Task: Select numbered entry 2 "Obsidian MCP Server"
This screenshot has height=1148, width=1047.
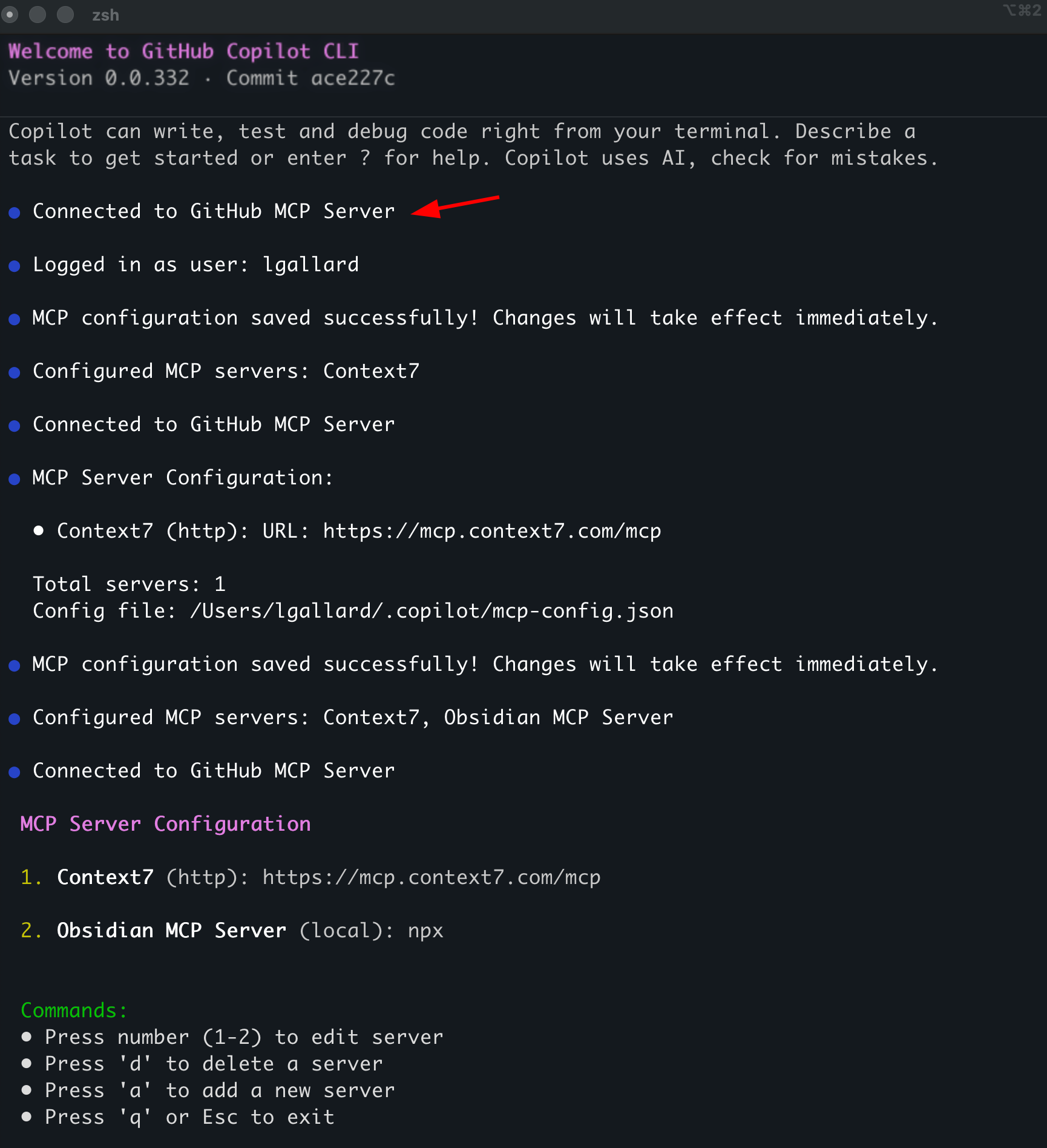Action: point(171,931)
